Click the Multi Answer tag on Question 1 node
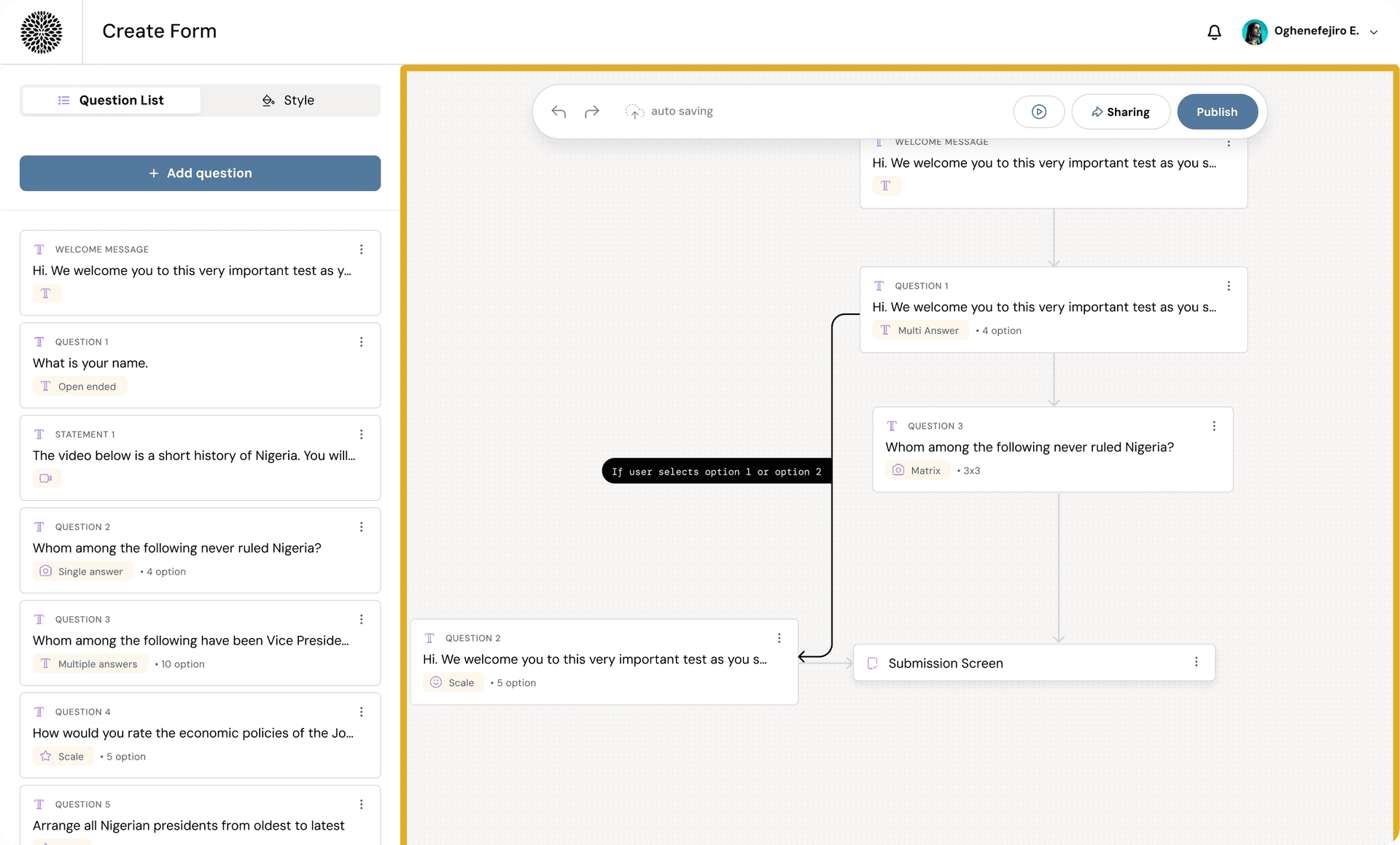This screenshot has width=1400, height=845. coord(920,330)
